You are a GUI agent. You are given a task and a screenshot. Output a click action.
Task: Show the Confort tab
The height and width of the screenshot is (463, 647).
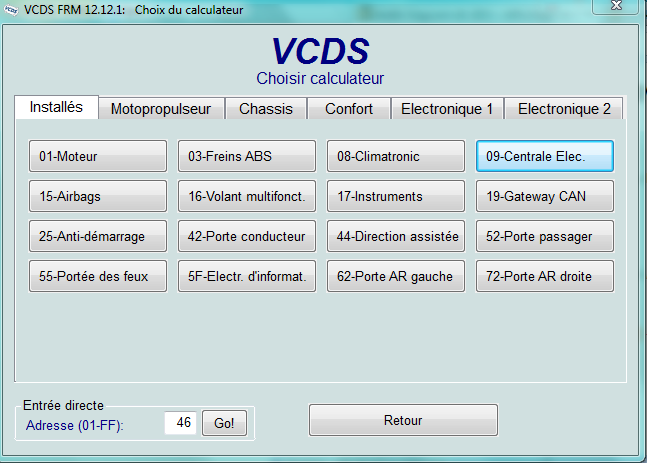pyautogui.click(x=349, y=109)
